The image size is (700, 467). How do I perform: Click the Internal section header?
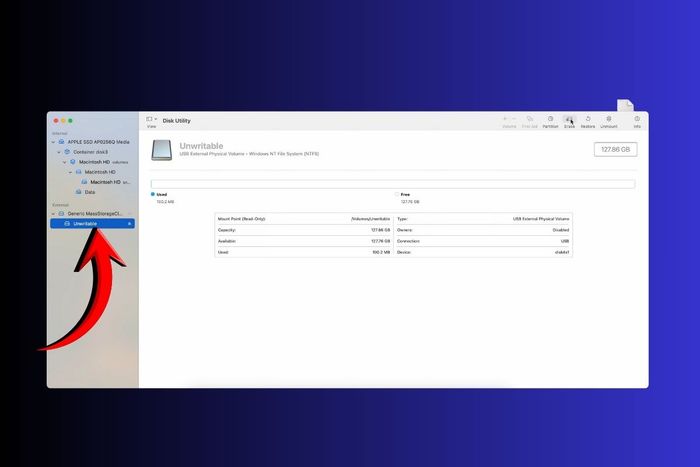59,133
